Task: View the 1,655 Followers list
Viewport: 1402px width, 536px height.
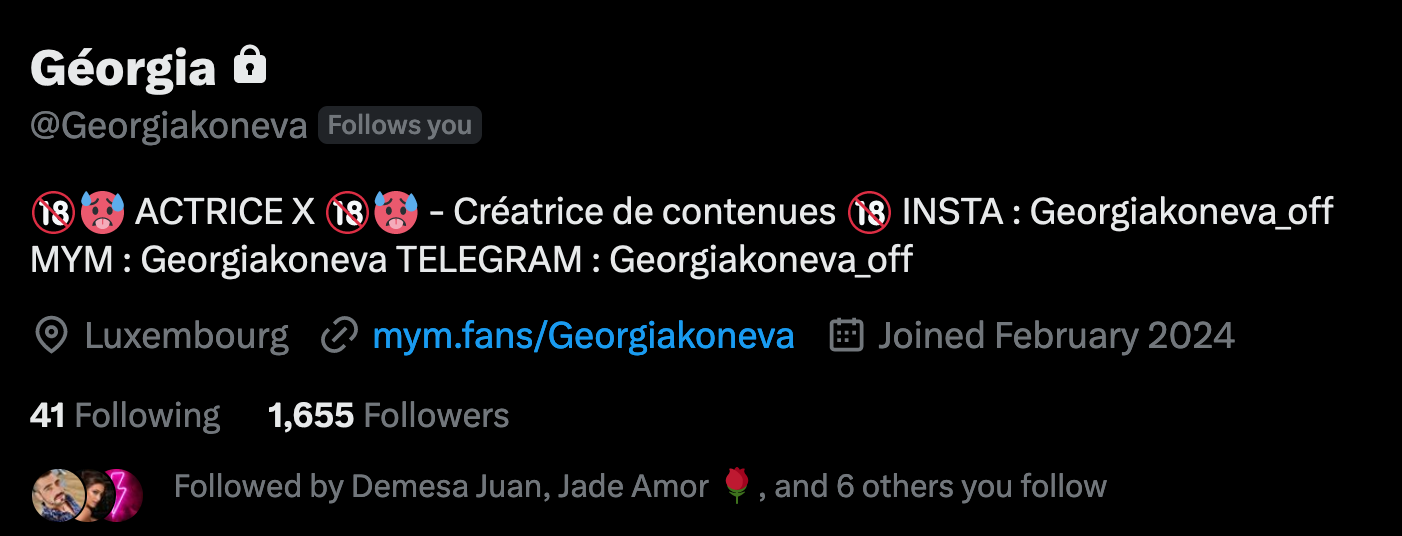Action: point(389,415)
